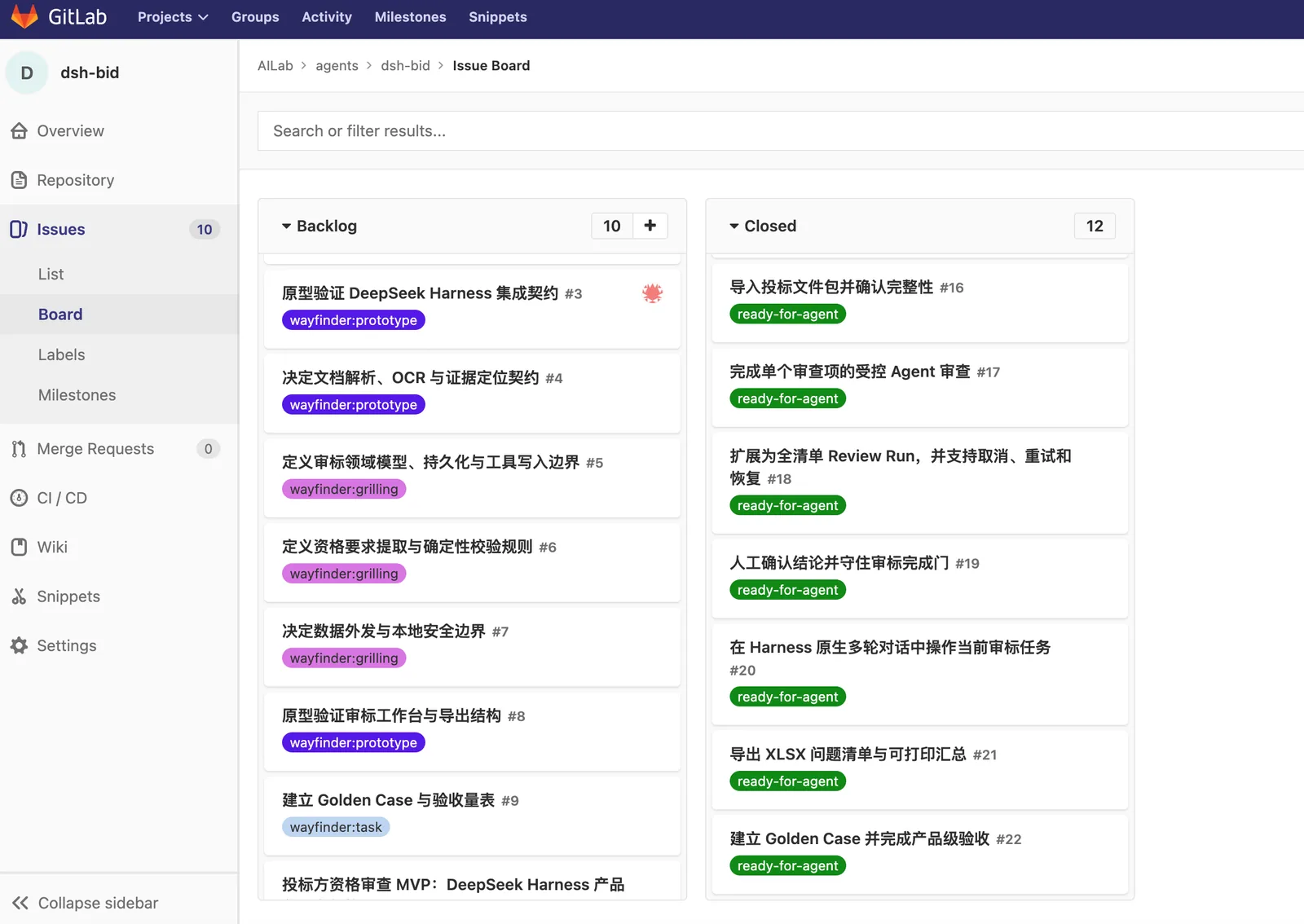Collapse the Backlog list
The width and height of the screenshot is (1304, 924).
286,227
